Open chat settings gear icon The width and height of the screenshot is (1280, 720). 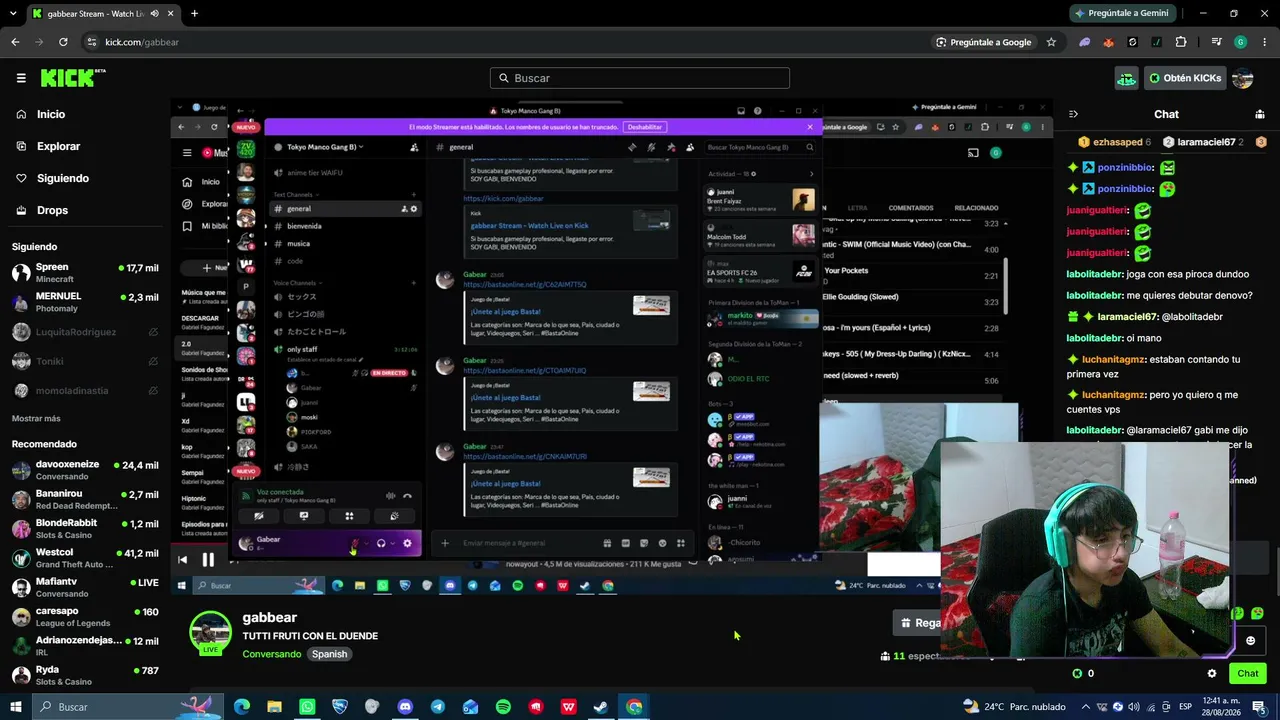pyautogui.click(x=1212, y=673)
